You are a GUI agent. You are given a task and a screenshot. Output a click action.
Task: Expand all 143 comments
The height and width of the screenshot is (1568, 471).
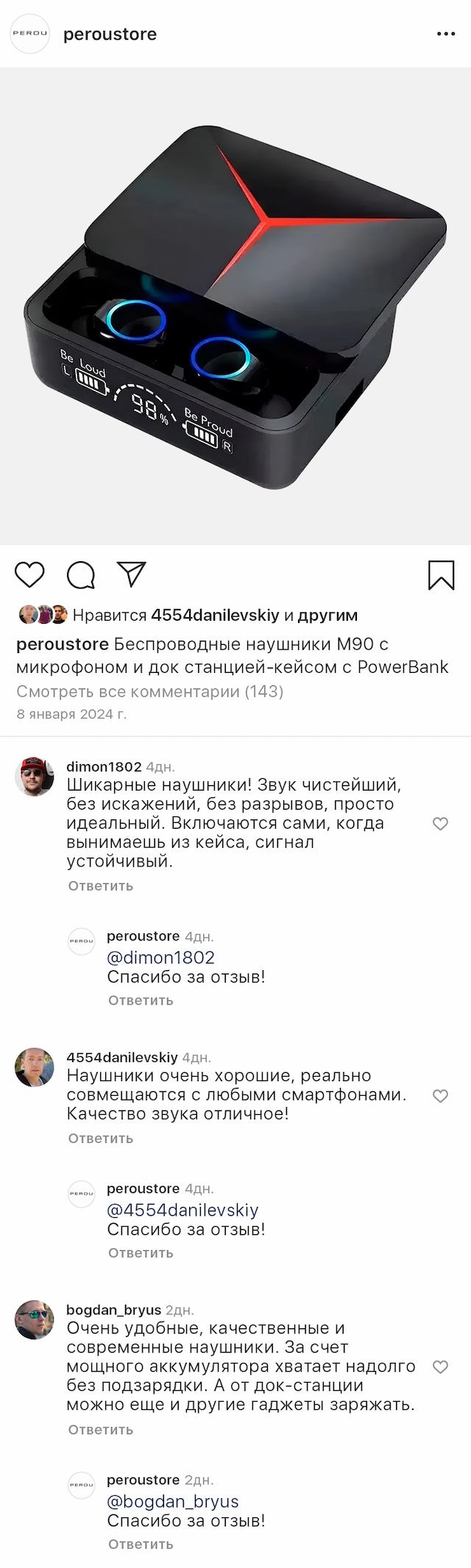[x=149, y=691]
